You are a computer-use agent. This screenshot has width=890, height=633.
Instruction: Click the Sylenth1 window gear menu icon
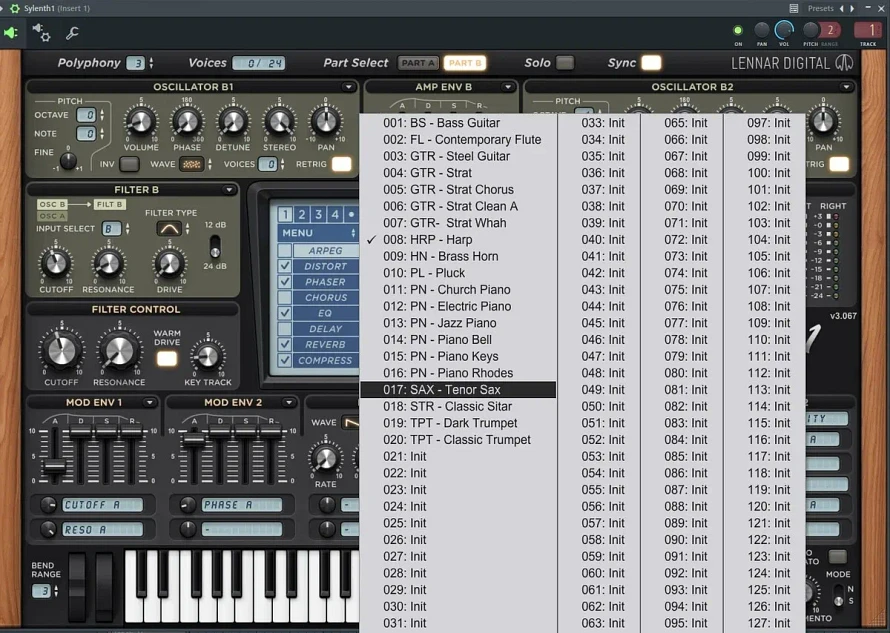point(15,8)
